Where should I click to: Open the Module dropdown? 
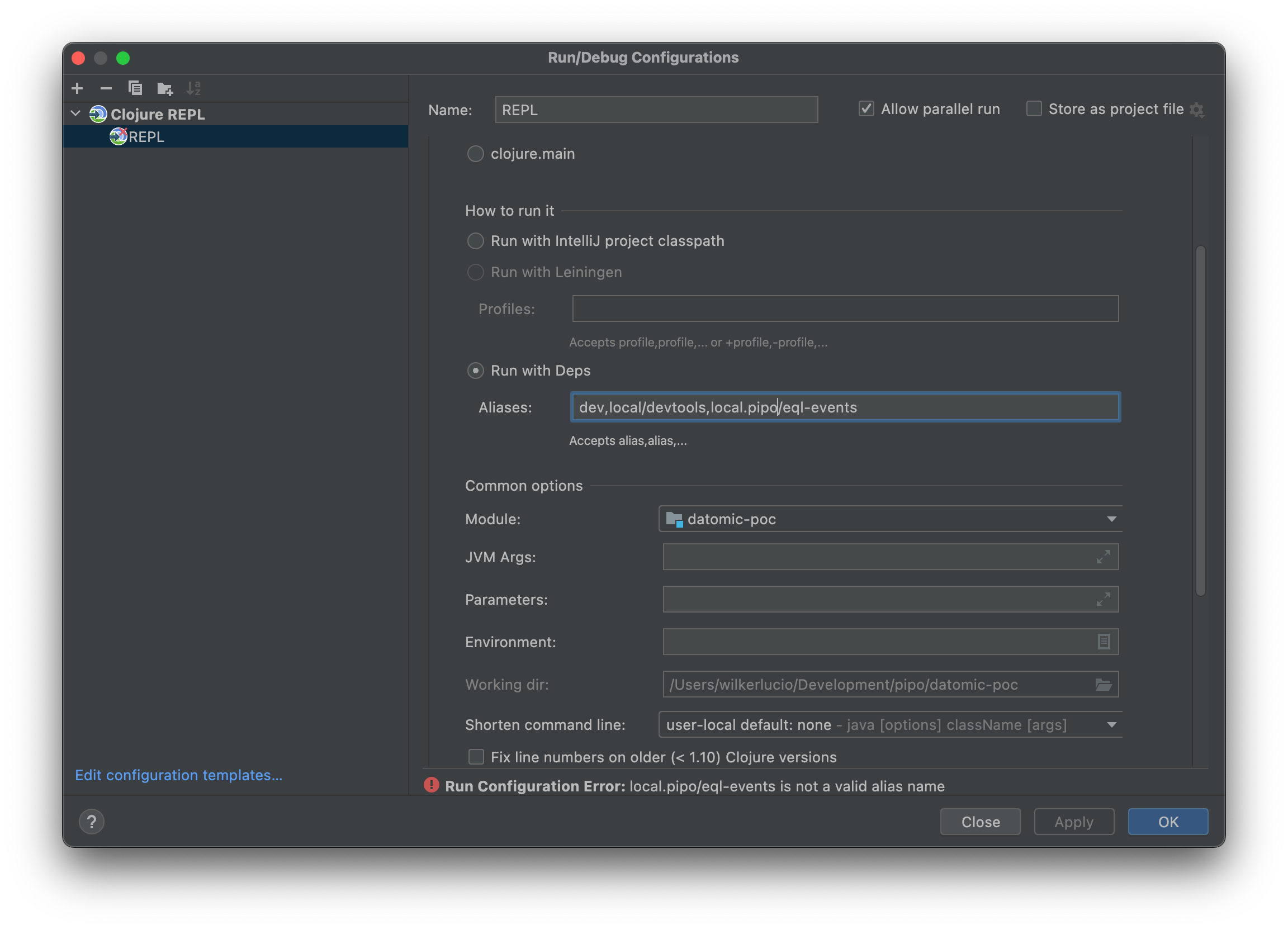(x=1111, y=518)
